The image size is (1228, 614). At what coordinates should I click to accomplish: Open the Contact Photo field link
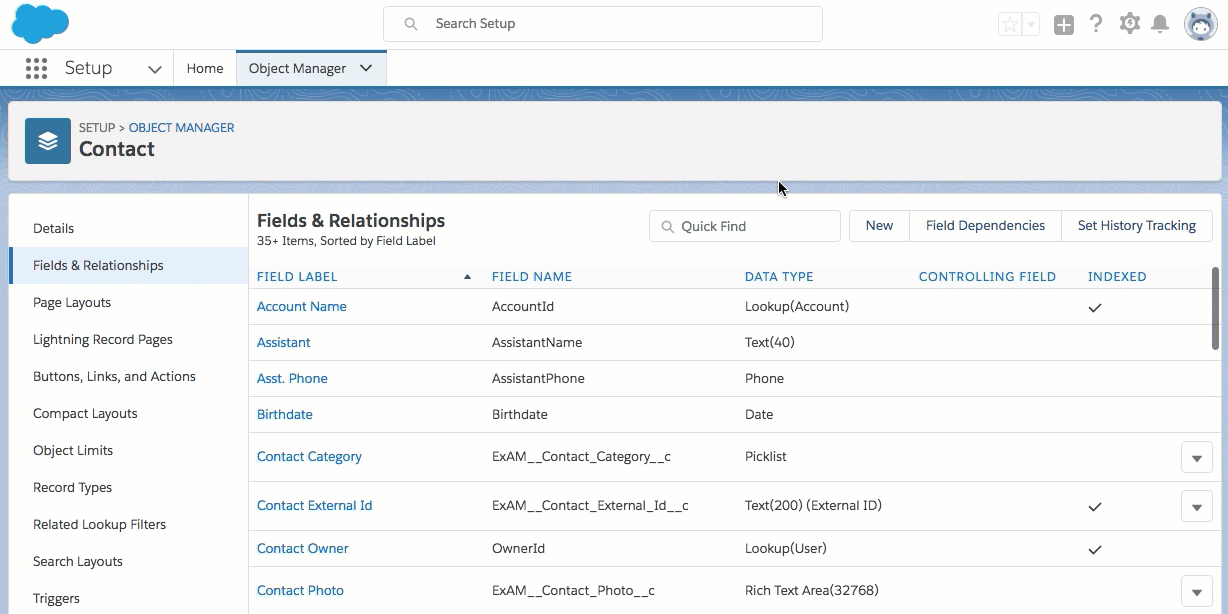click(x=300, y=591)
